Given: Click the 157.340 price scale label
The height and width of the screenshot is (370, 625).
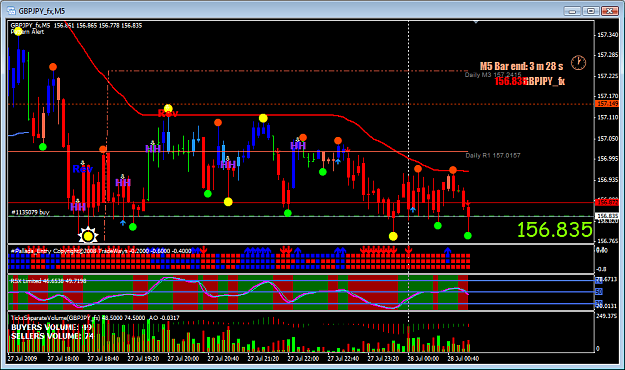Looking at the screenshot, I should click(607, 35).
